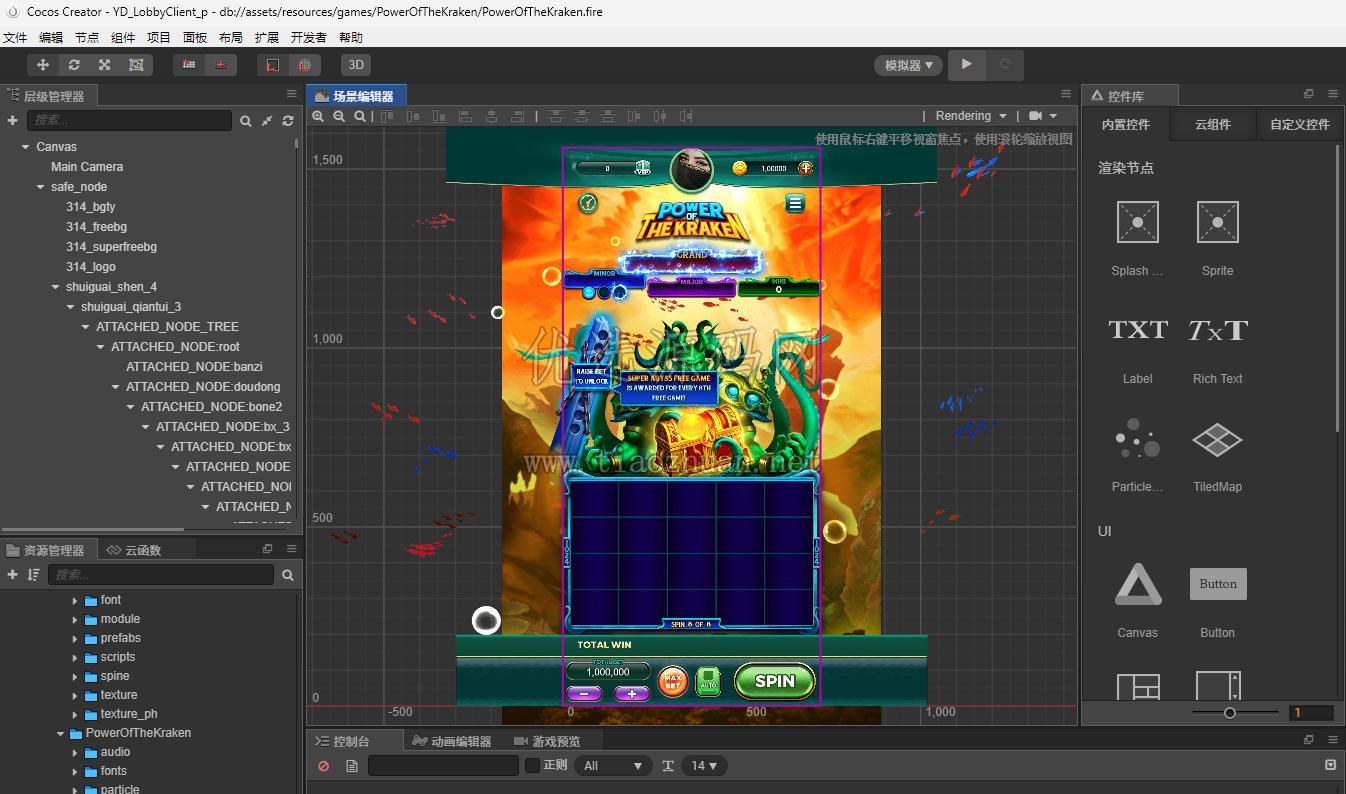The width and height of the screenshot is (1346, 794).
Task: Switch to the 游戏预览 tab
Action: (546, 741)
